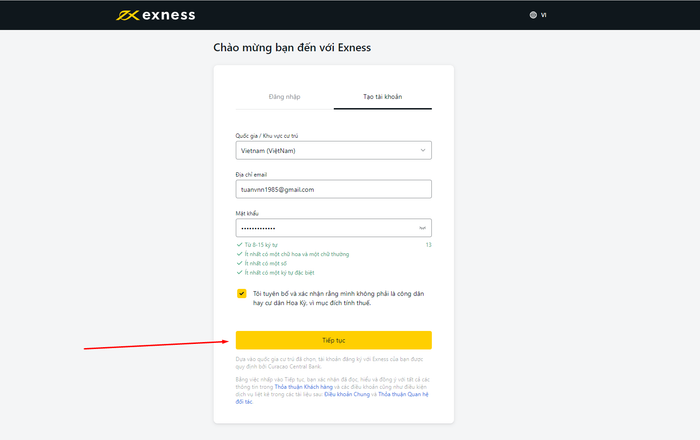
Task: Click the email address input field
Action: click(333, 189)
